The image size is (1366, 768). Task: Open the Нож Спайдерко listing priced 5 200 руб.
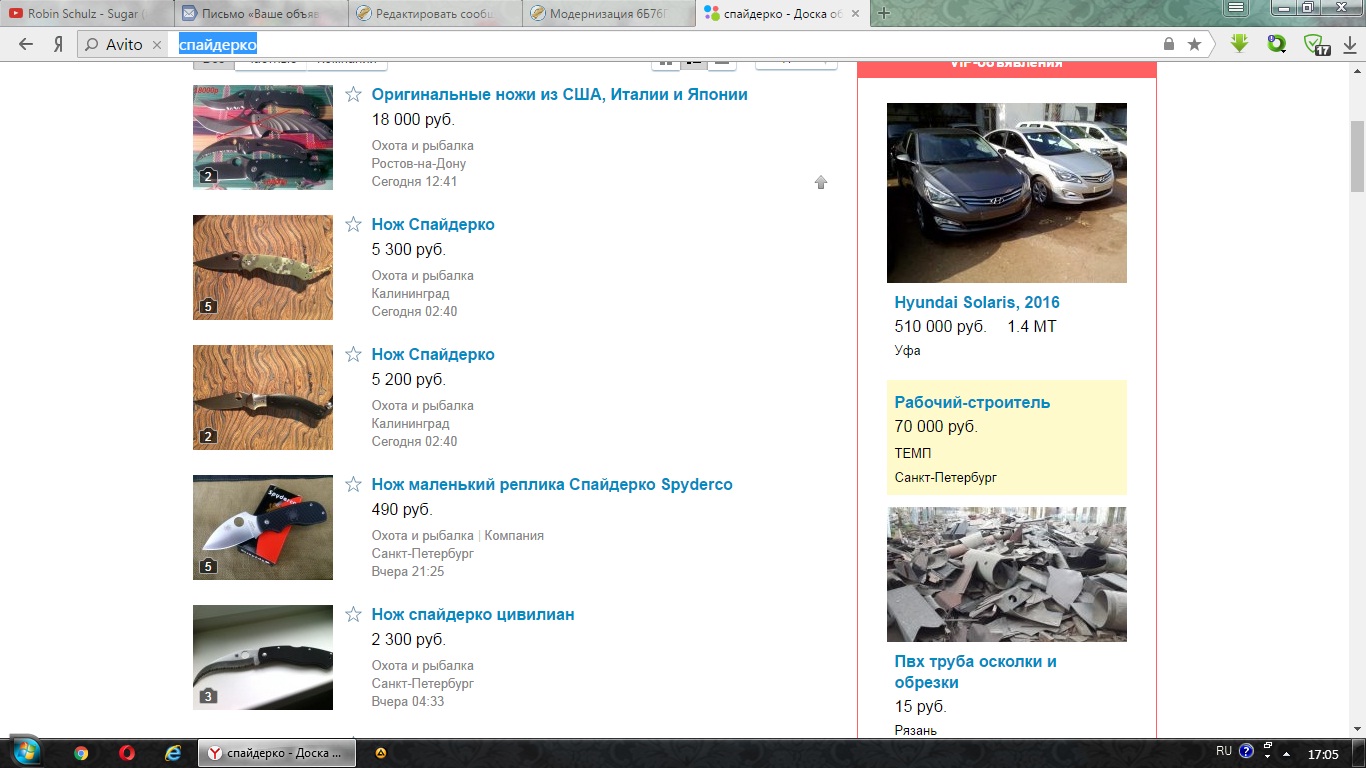point(433,354)
